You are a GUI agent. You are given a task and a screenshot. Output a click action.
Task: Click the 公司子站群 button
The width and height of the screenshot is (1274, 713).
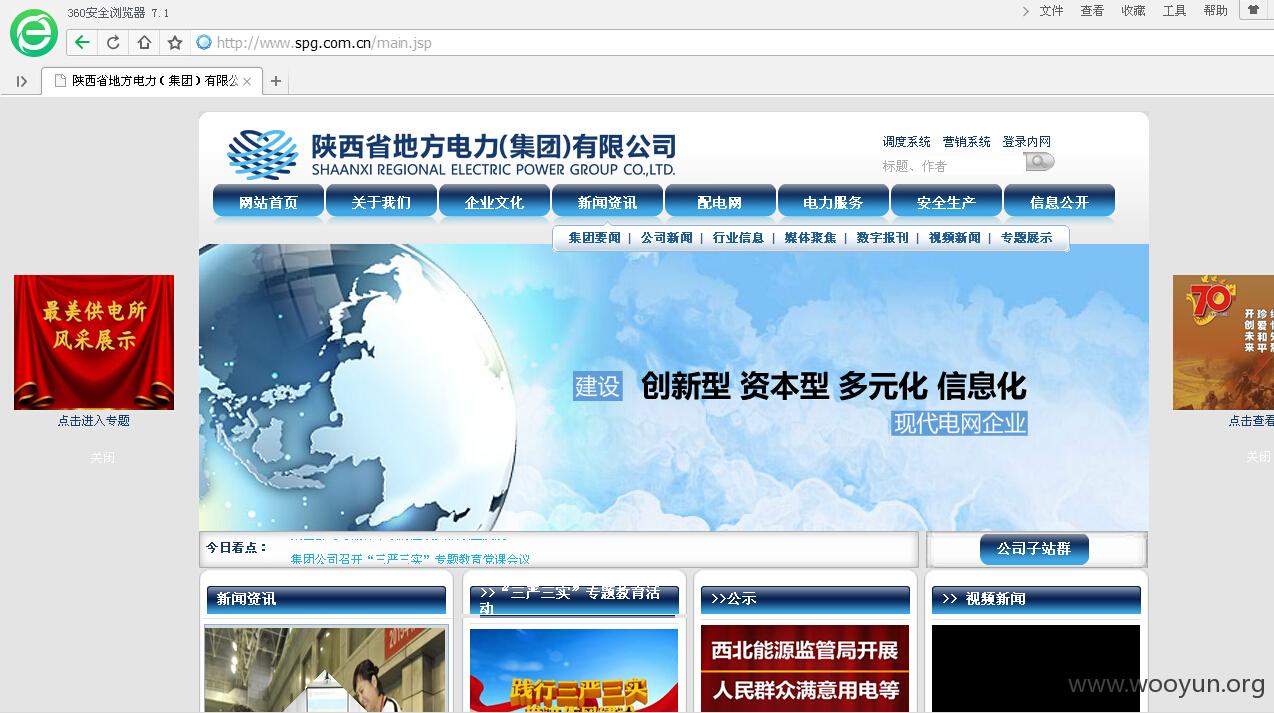(x=1033, y=549)
